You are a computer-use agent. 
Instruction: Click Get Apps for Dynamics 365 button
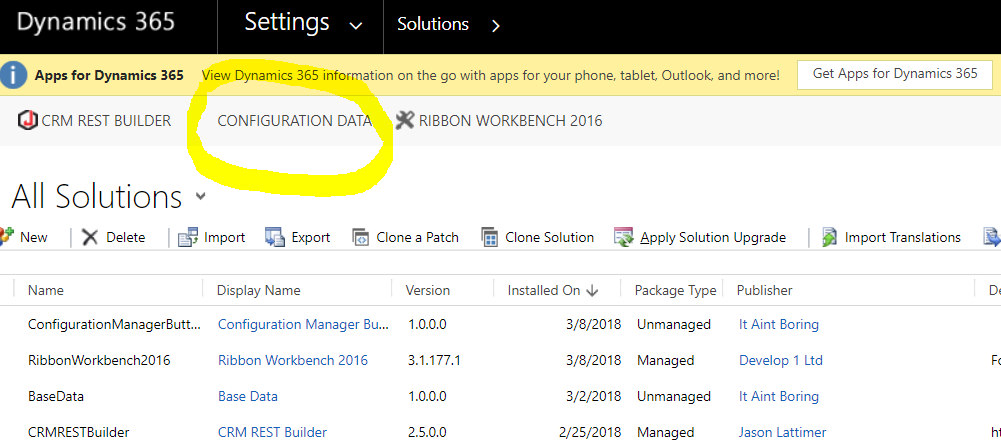click(x=895, y=74)
